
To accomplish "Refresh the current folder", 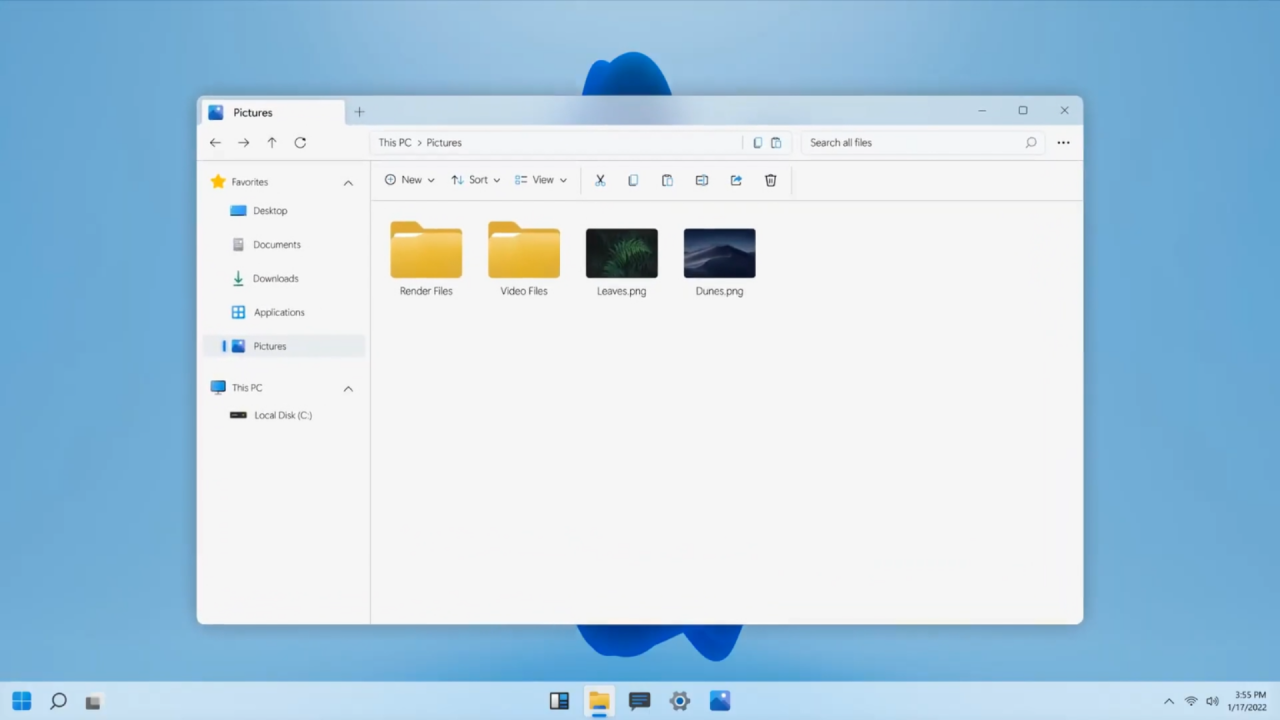I will (300, 143).
